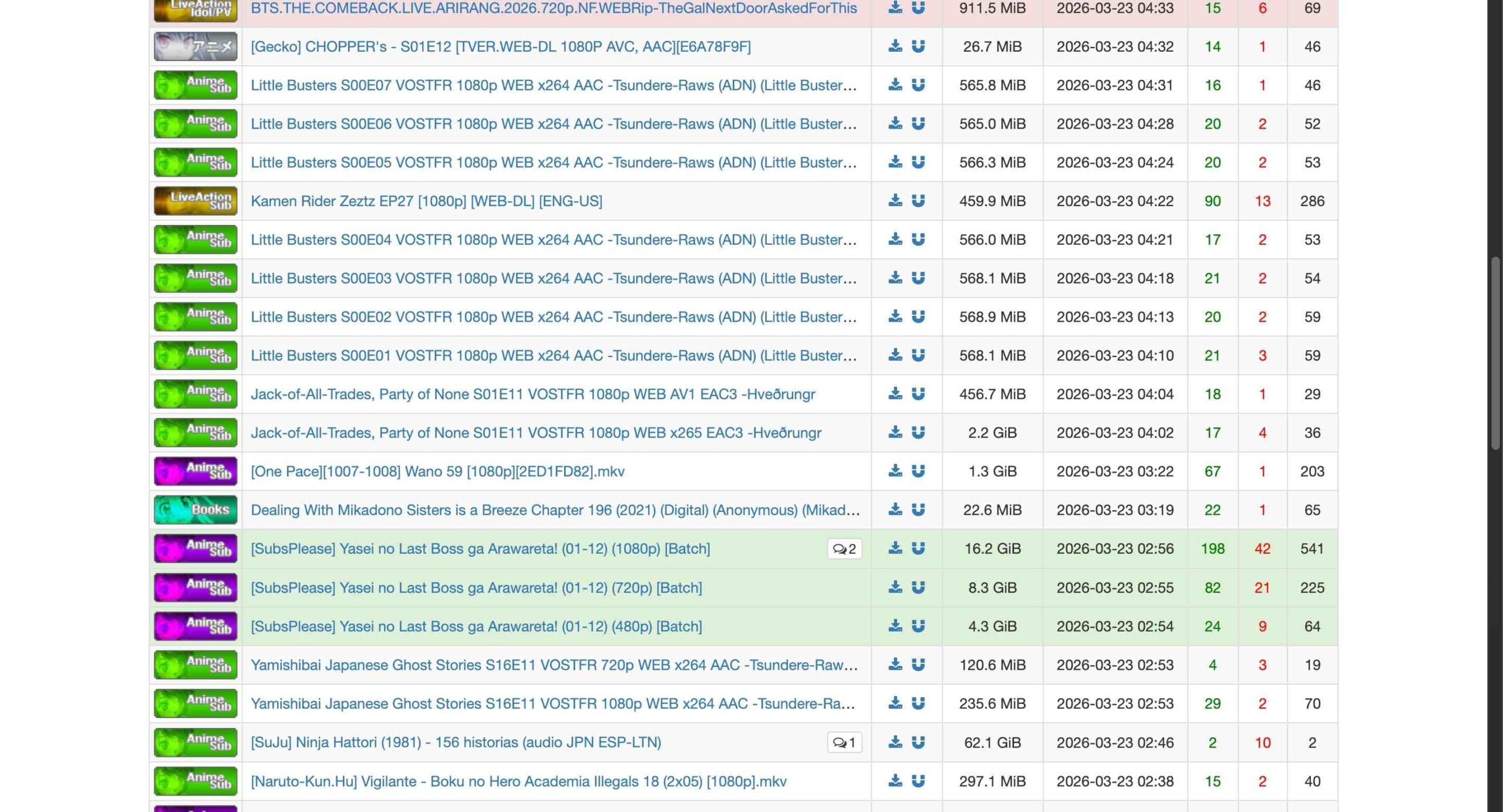
Task: Click the date 2026-03-23 03:22
Action: (1115, 471)
